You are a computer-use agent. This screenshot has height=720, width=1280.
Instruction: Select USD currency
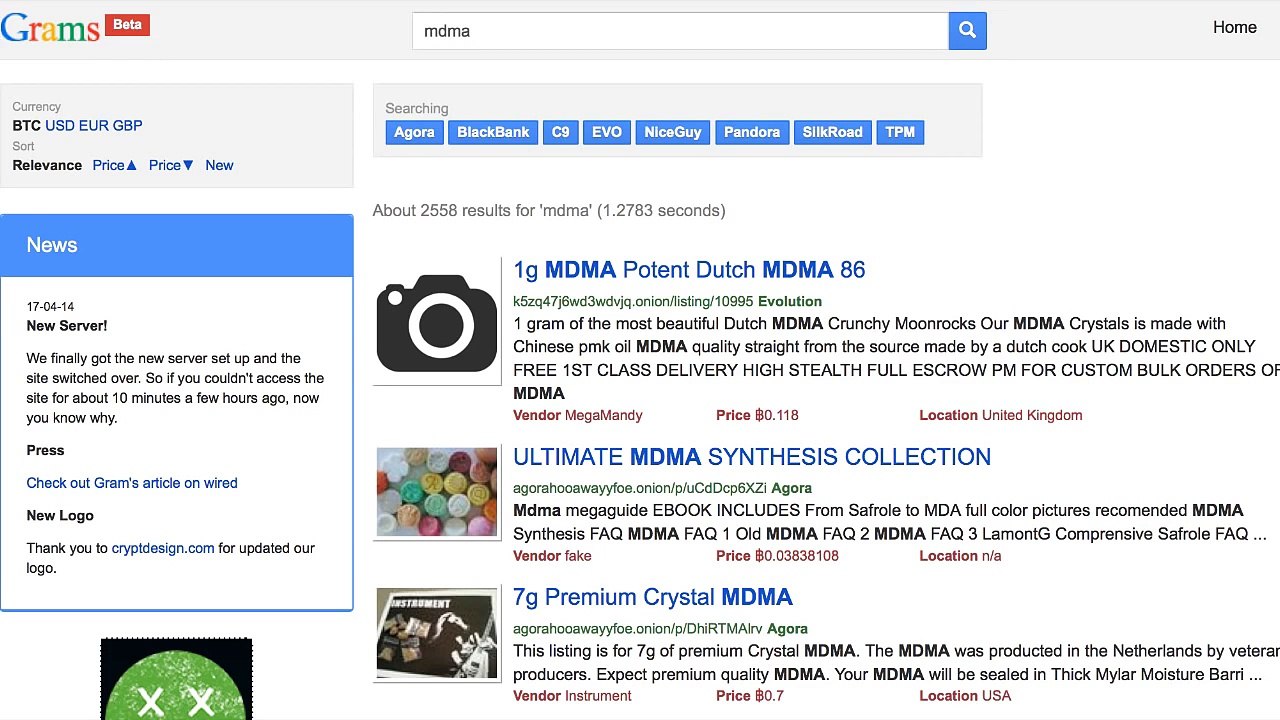point(59,125)
